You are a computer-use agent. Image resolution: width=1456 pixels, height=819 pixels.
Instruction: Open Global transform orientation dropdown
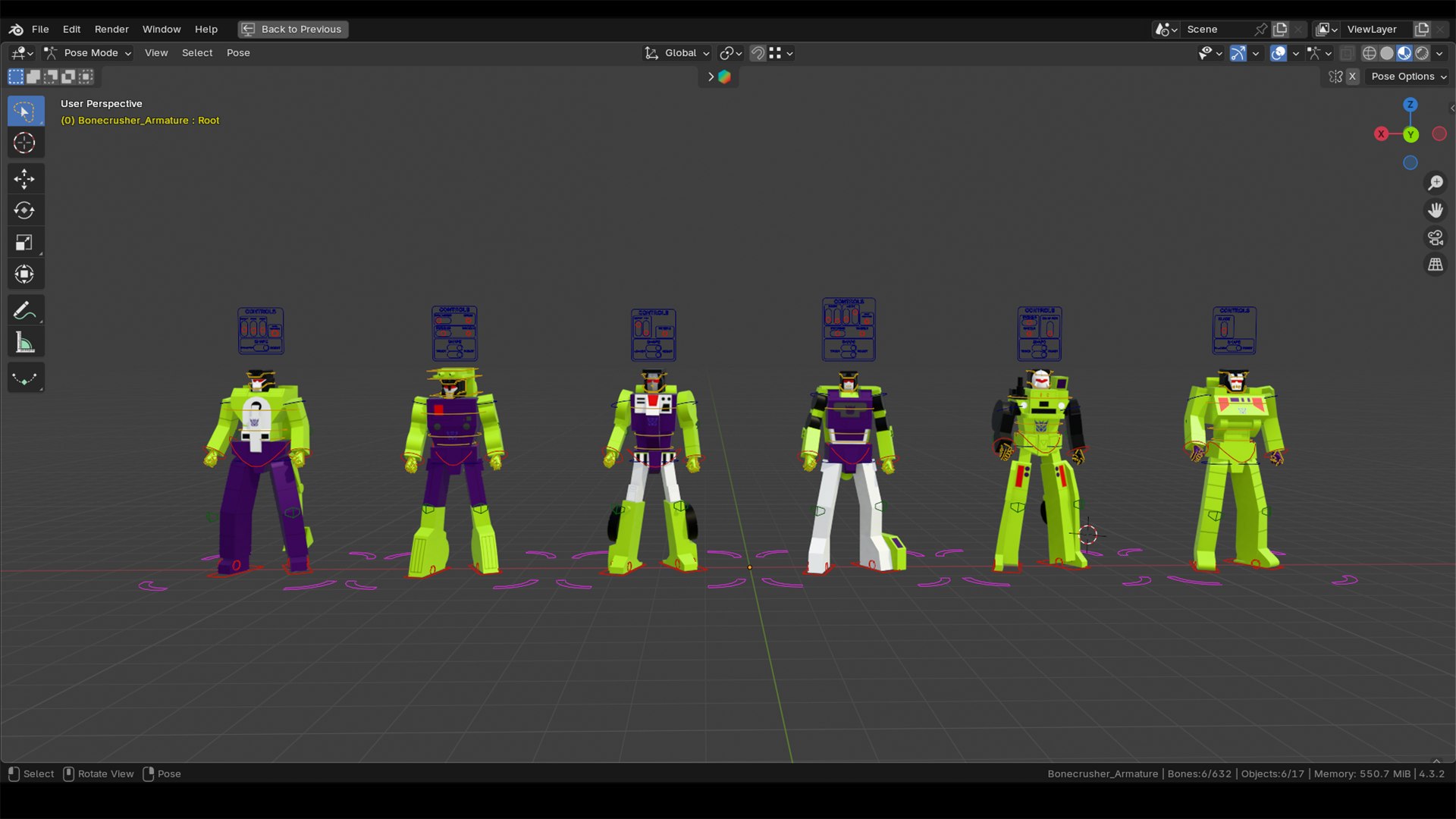coord(676,53)
